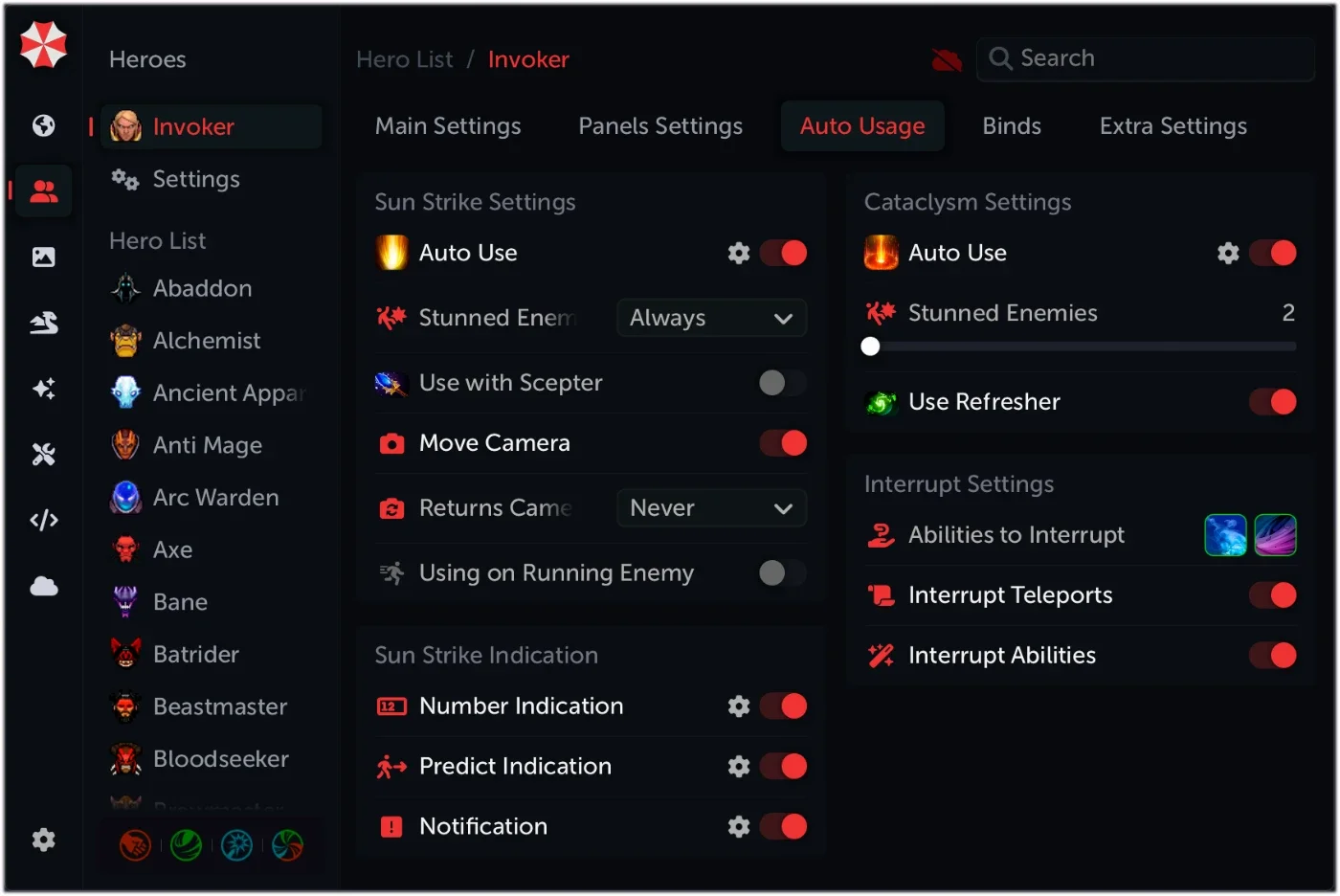Viewport: 1340px width, 896px height.
Task: Open the image gallery sidebar icon
Action: [43, 257]
